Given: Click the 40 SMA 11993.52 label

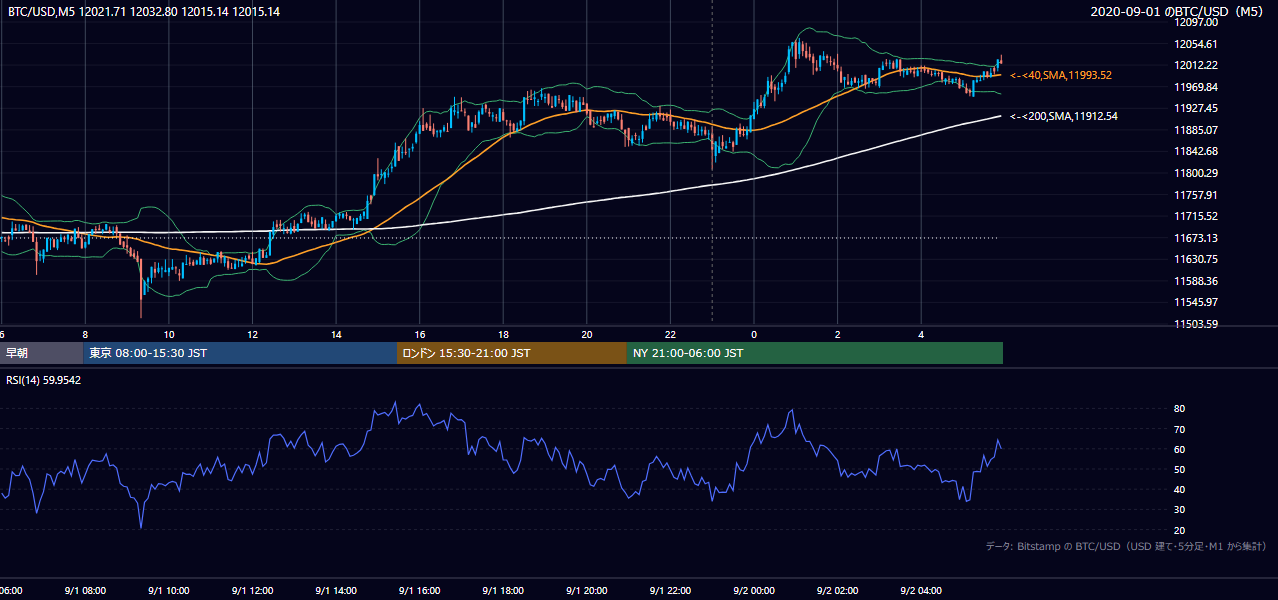Looking at the screenshot, I should tap(1061, 75).
